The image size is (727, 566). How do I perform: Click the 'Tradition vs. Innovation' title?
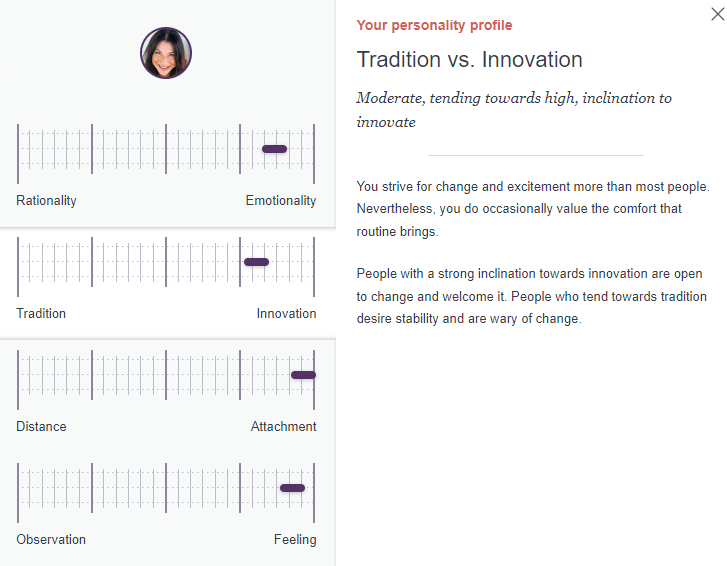point(470,59)
